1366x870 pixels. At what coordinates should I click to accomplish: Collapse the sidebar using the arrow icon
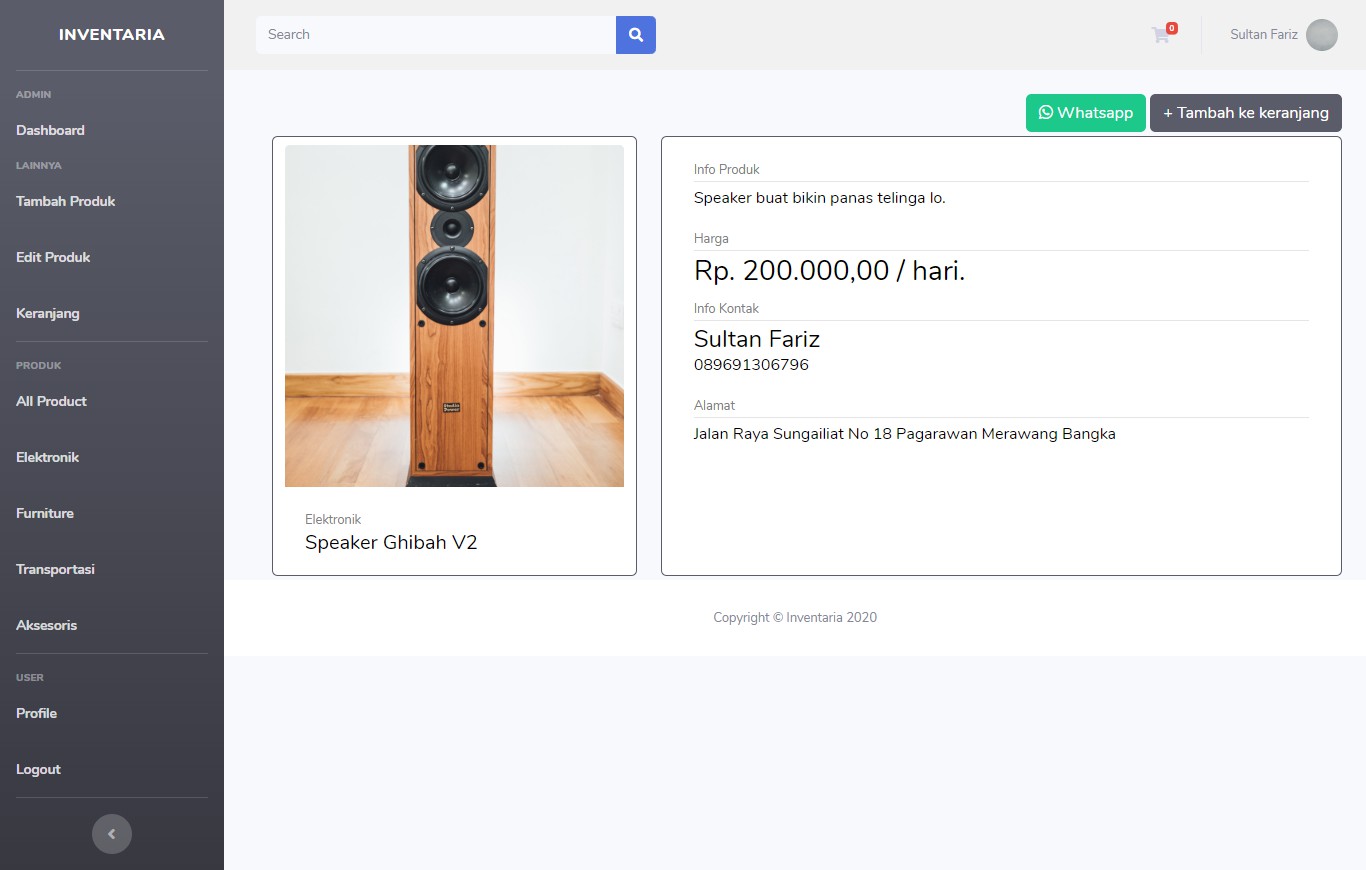click(111, 833)
